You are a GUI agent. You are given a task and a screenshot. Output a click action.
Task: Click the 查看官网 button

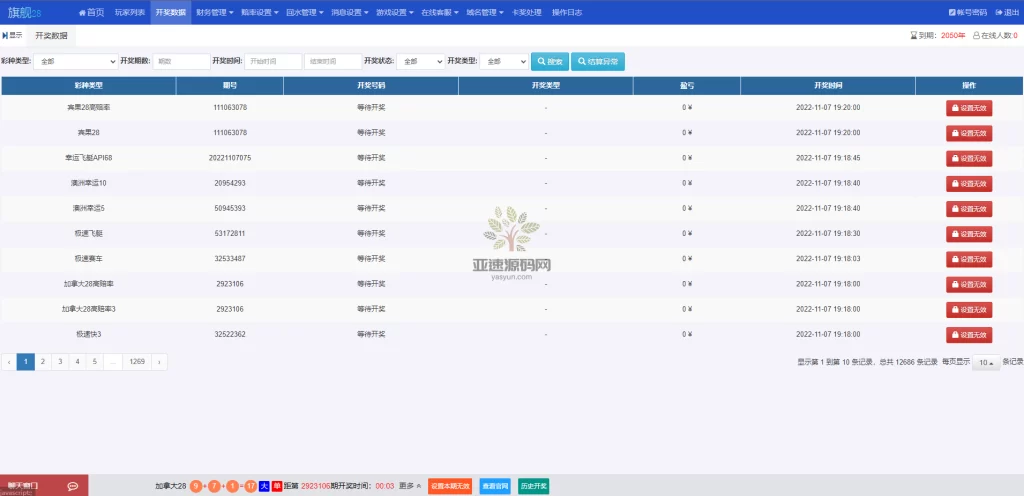(x=495, y=486)
